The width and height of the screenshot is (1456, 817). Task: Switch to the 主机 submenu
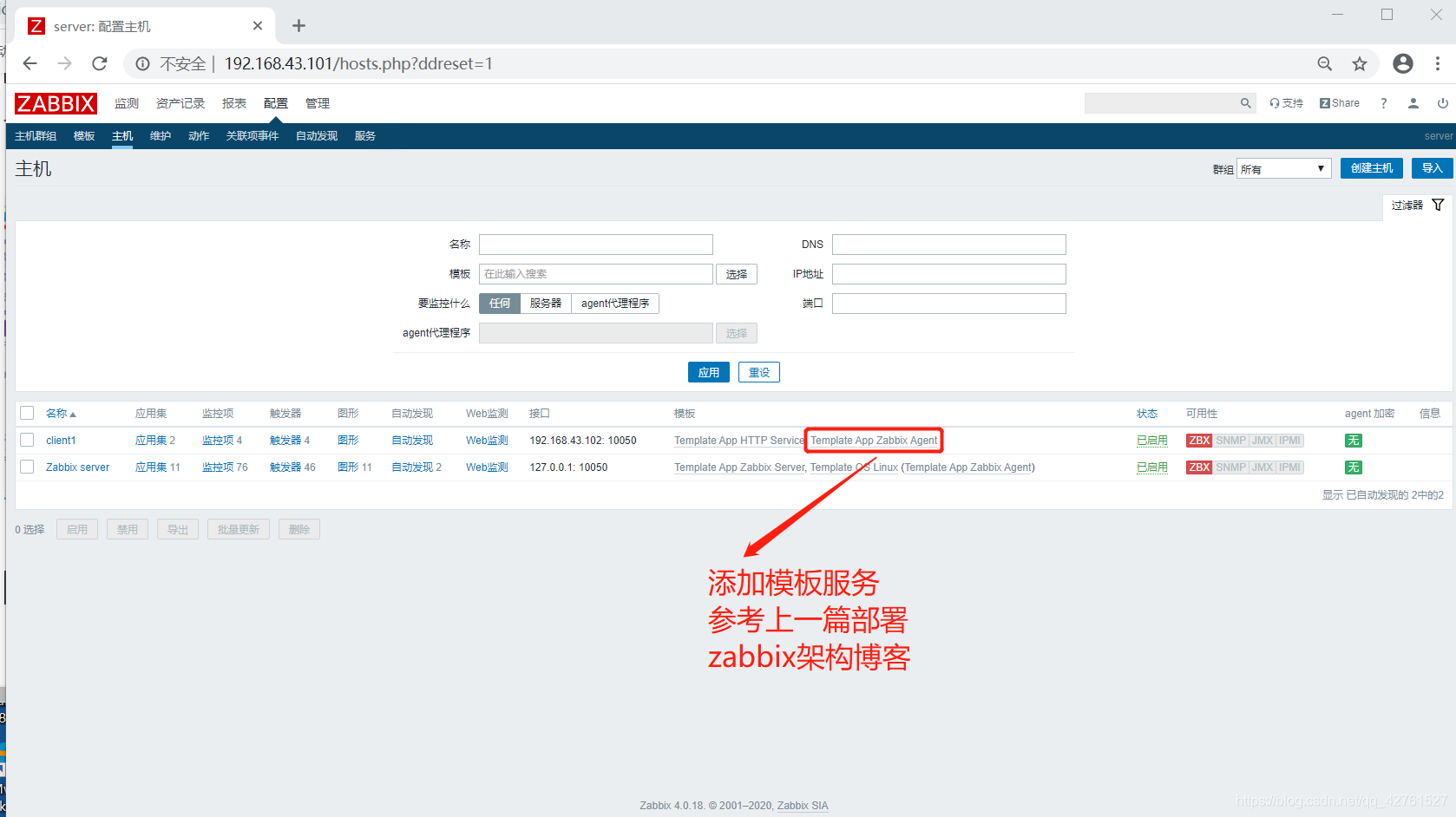tap(122, 136)
